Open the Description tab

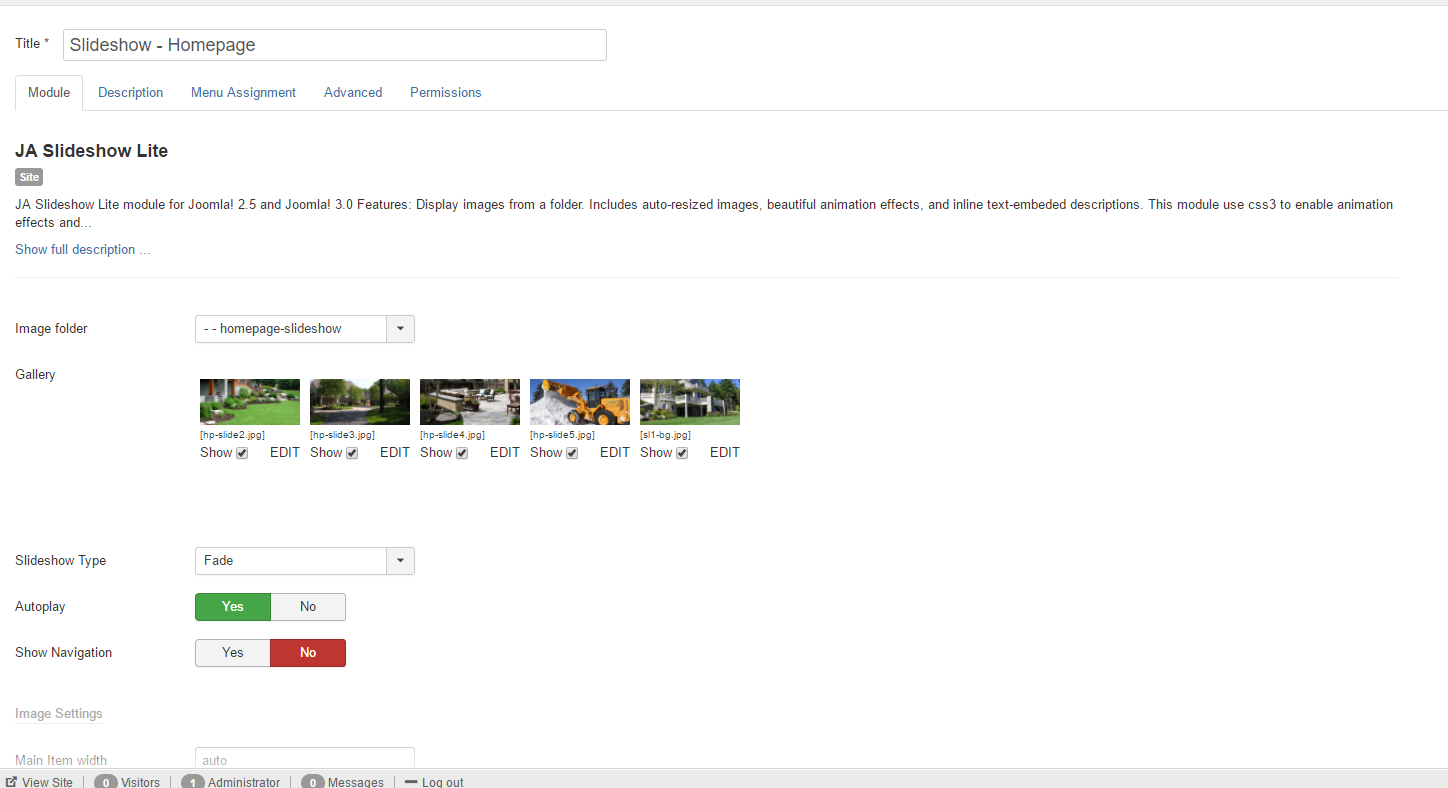(x=130, y=92)
